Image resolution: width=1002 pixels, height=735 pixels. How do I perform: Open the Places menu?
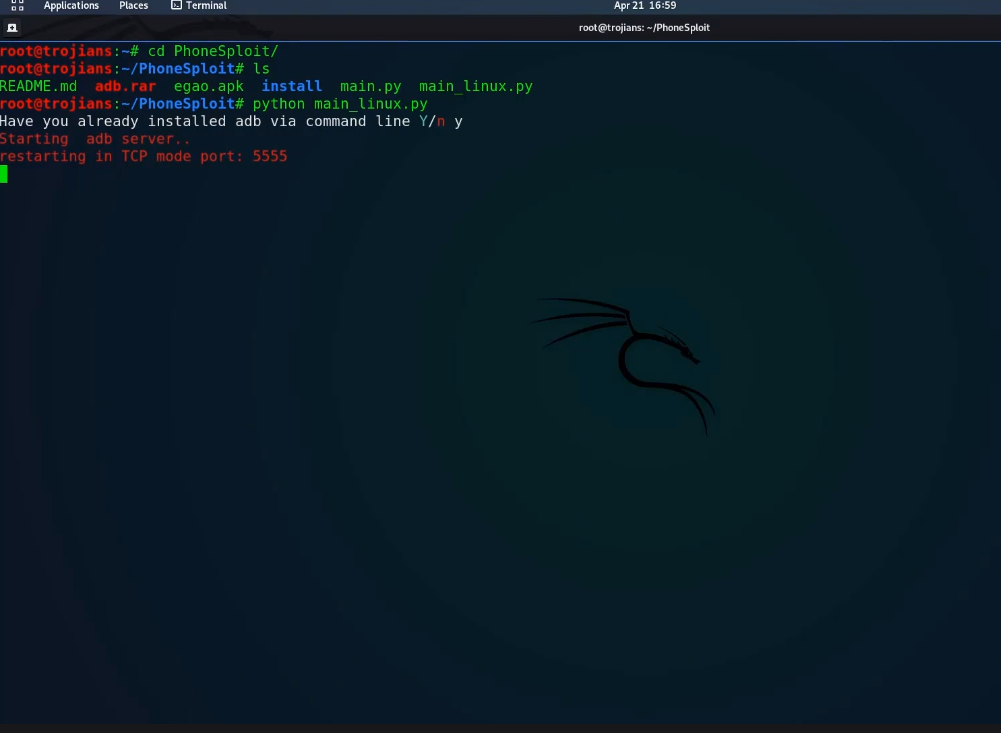[x=134, y=6]
